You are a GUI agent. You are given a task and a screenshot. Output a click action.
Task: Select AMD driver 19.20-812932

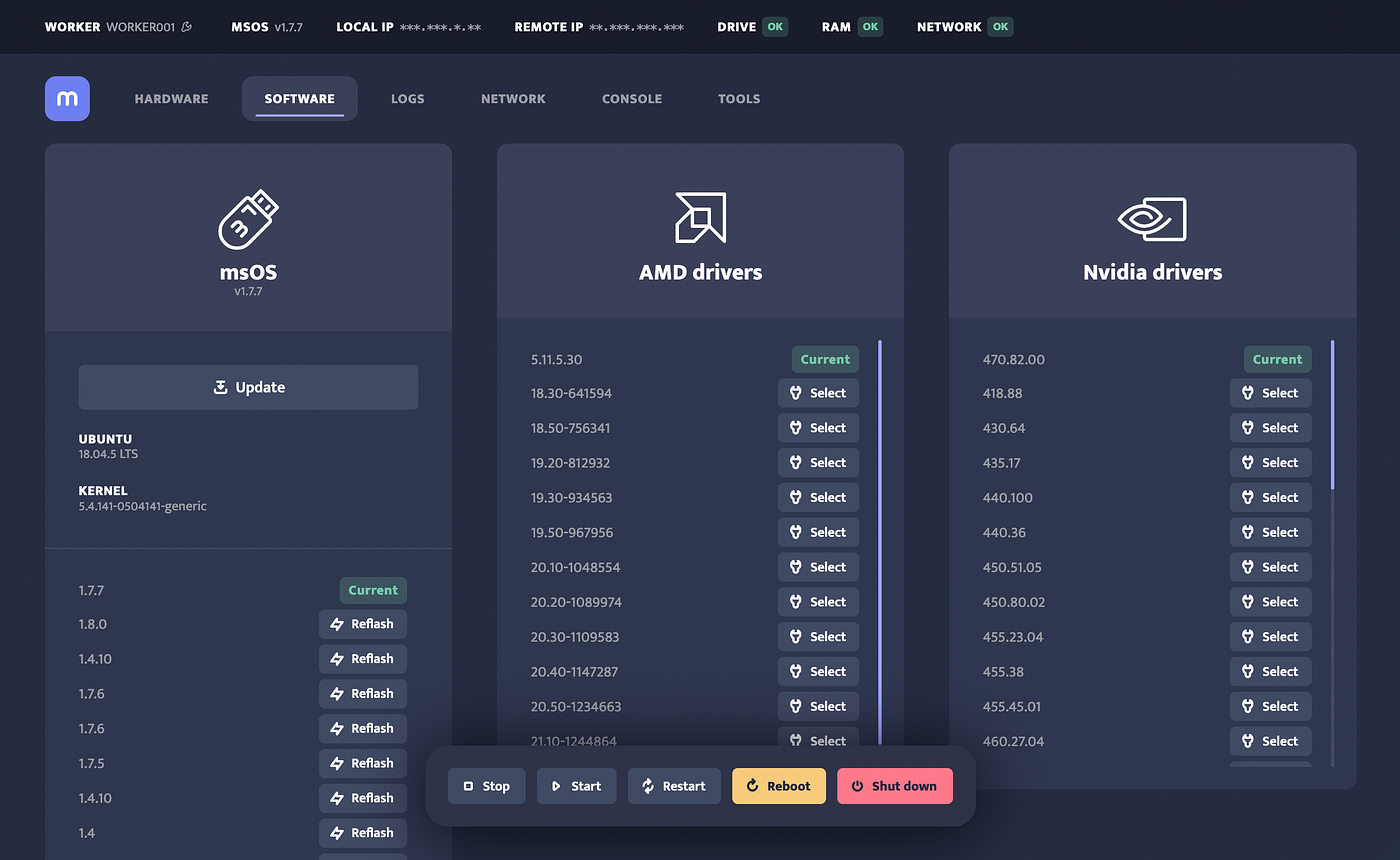point(818,463)
